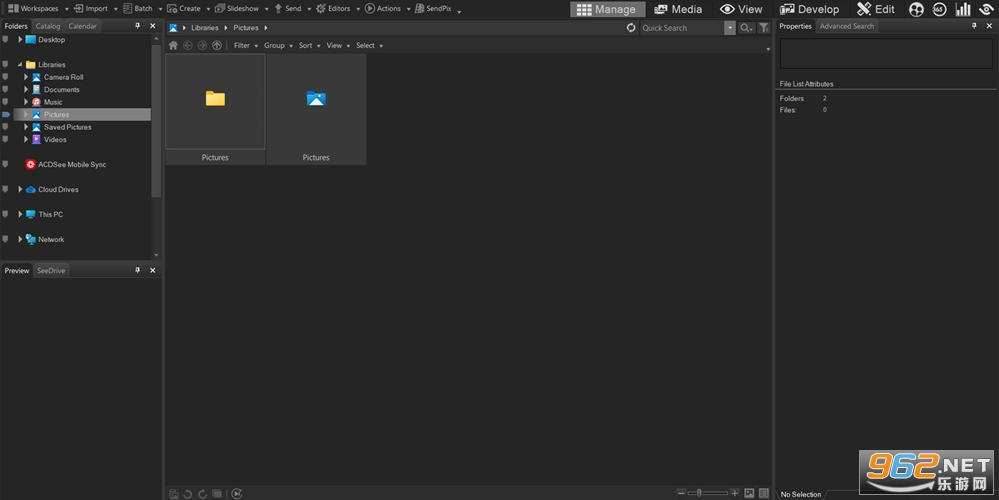Screen dimensions: 999x500
Task: Open the magnifier search options button
Action: coord(745,27)
